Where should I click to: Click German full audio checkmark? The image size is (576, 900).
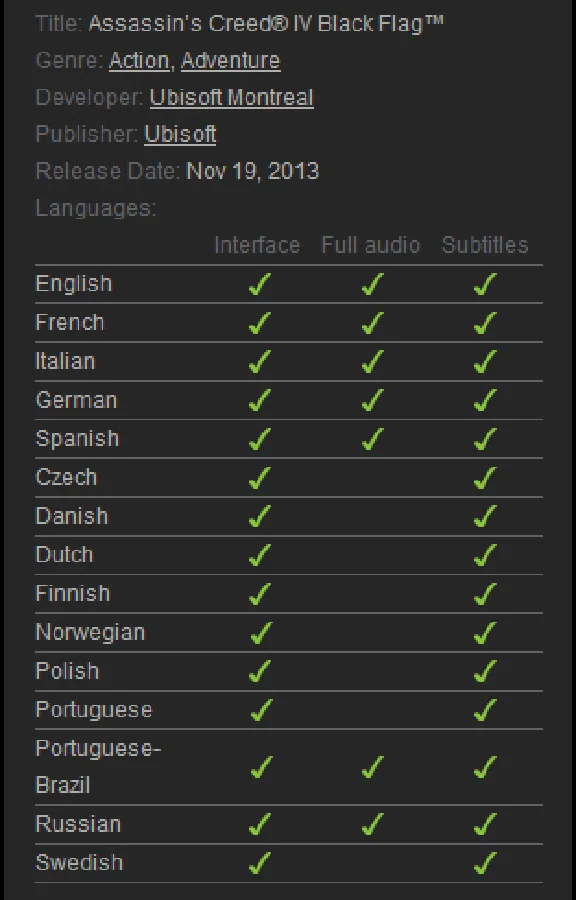(373, 400)
